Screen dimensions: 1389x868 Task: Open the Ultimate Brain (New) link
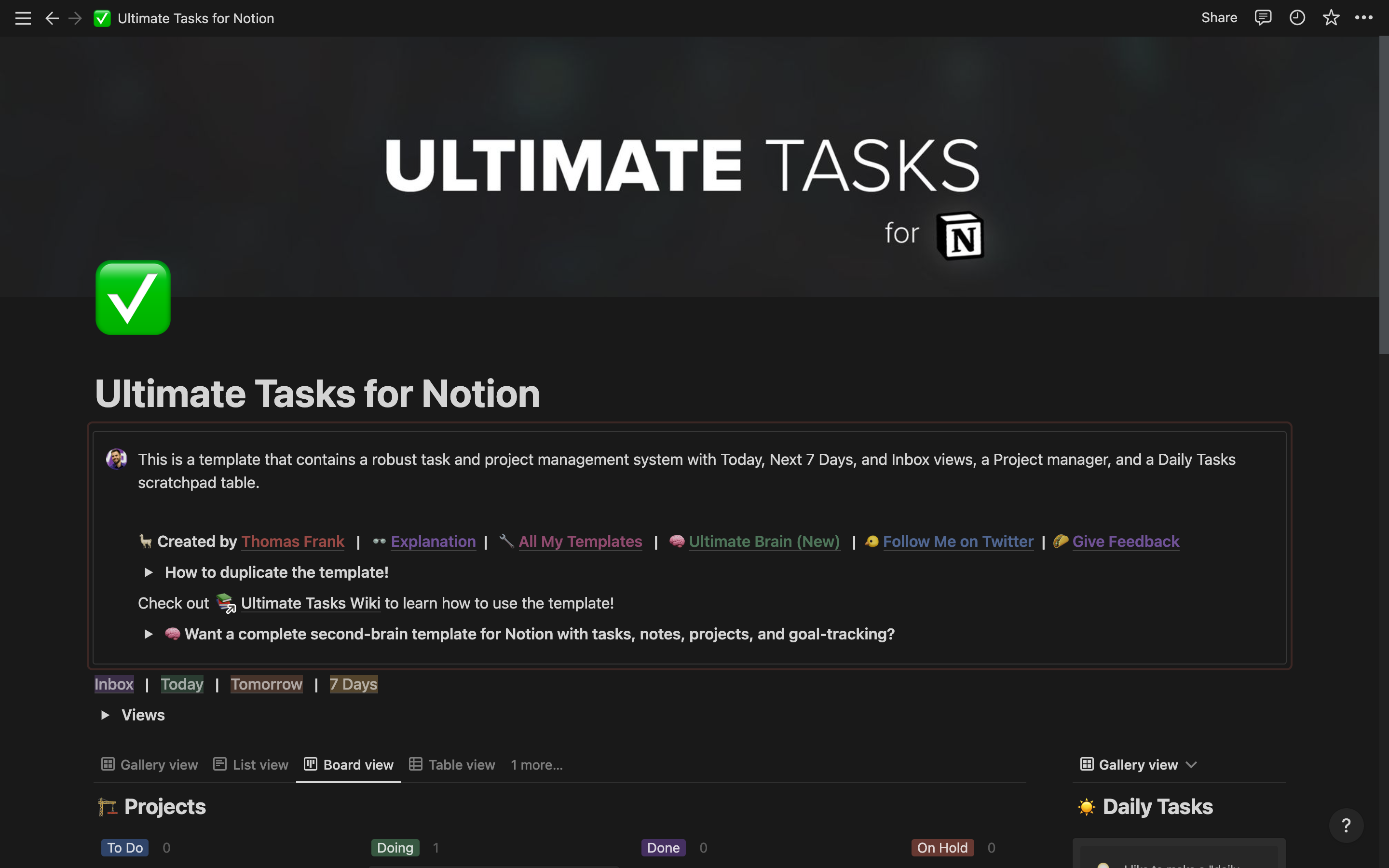(764, 542)
